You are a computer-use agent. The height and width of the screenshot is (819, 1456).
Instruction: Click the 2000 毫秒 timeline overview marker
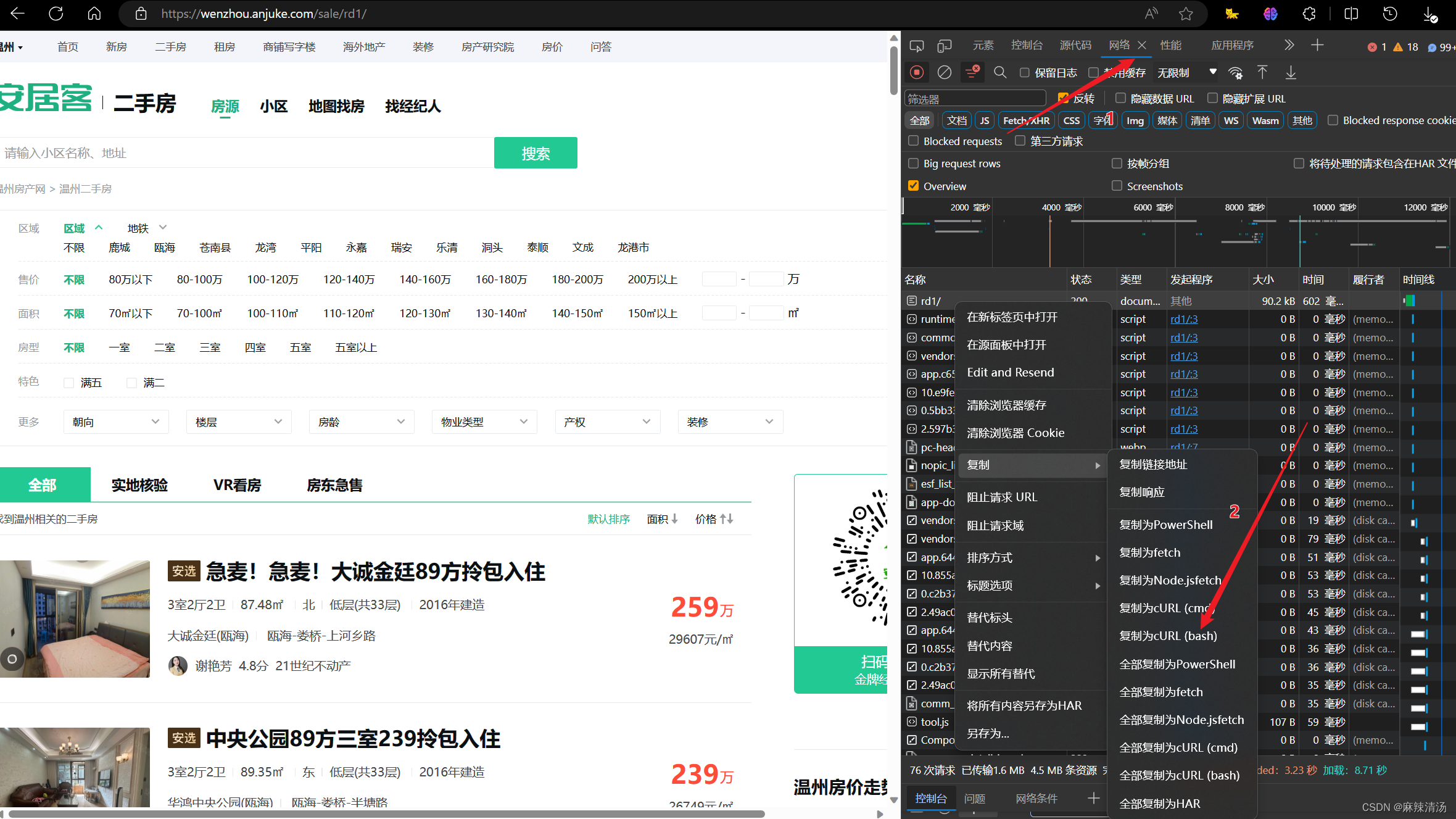(x=969, y=207)
